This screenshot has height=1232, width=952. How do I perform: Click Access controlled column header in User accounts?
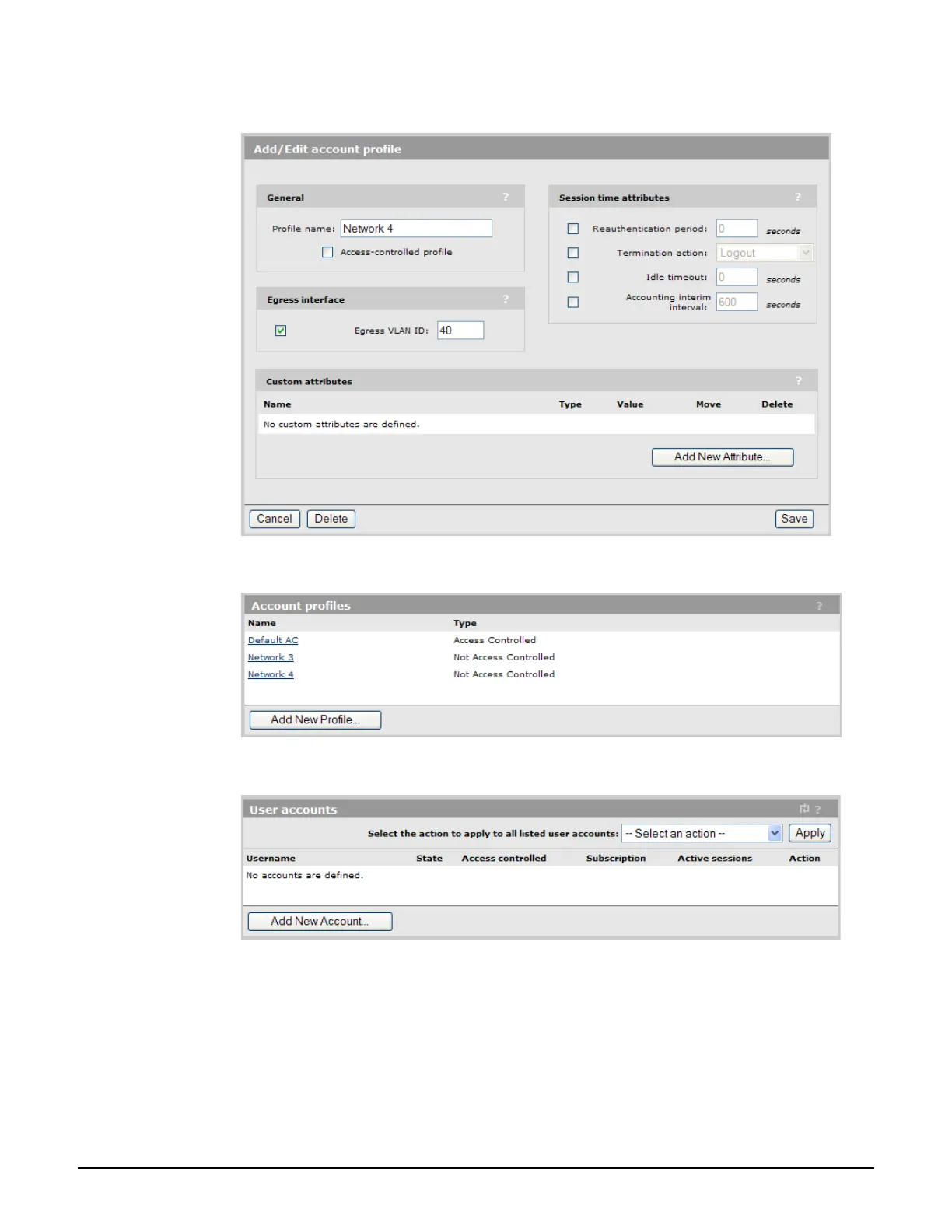[x=504, y=859]
